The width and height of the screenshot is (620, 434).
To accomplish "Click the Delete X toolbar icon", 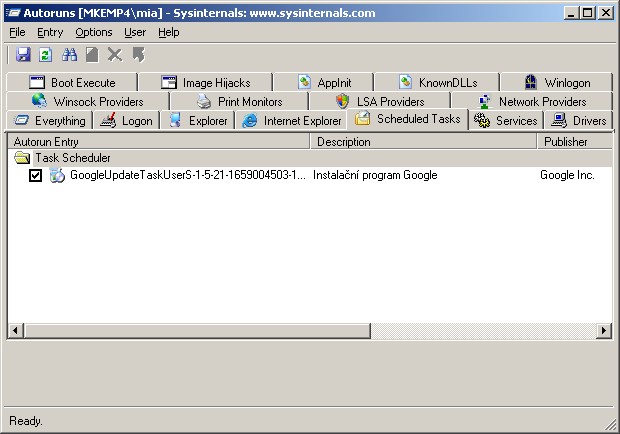I will [115, 55].
